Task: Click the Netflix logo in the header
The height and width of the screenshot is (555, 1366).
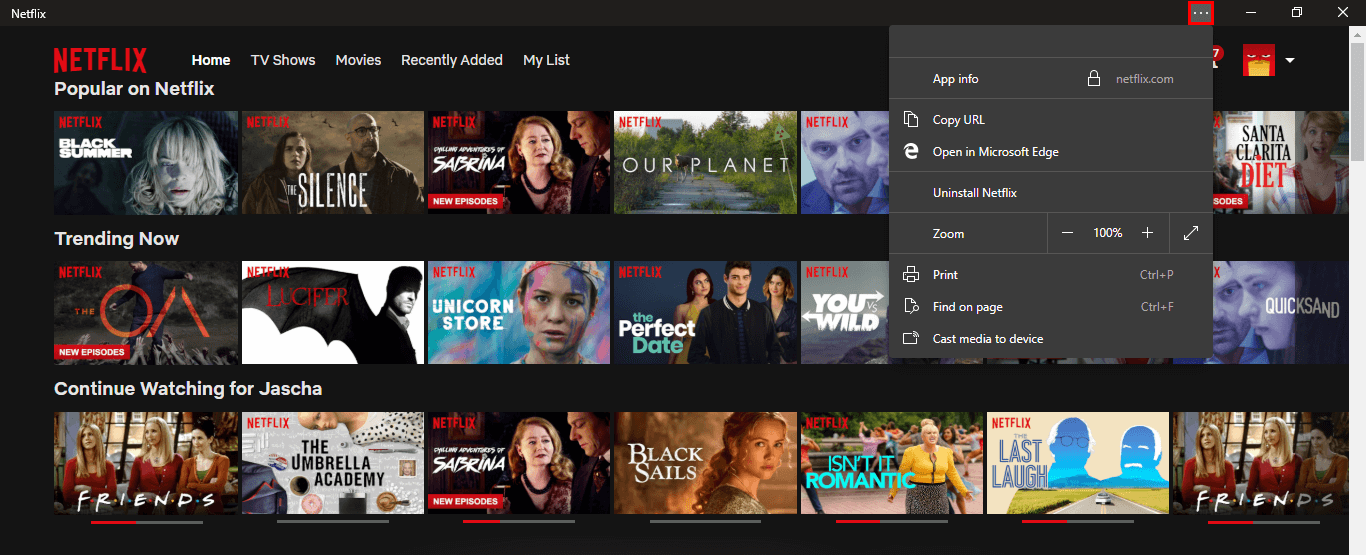Action: [x=100, y=60]
